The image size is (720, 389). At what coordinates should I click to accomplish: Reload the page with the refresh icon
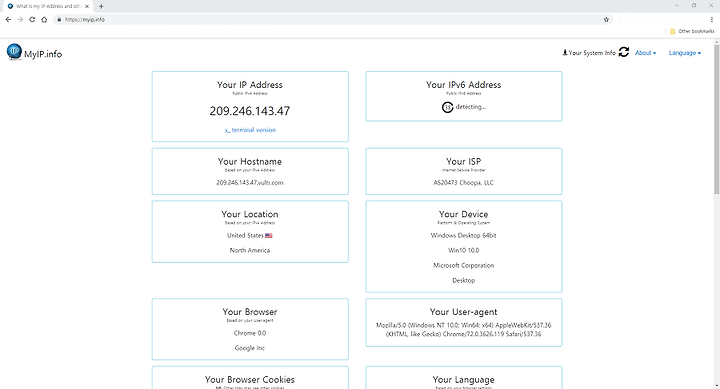(32, 20)
